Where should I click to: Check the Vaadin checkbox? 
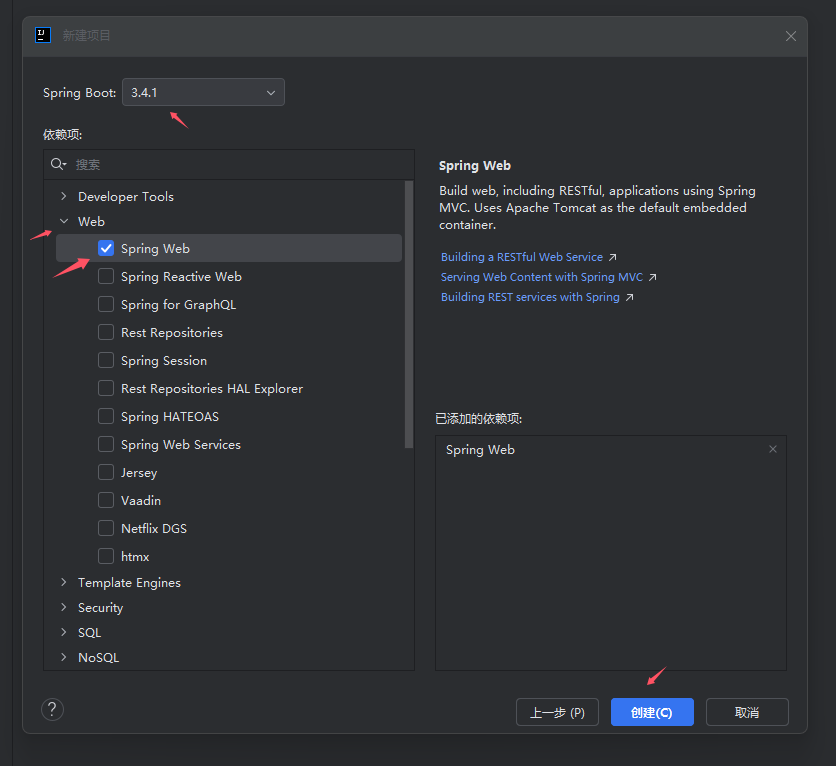(106, 500)
